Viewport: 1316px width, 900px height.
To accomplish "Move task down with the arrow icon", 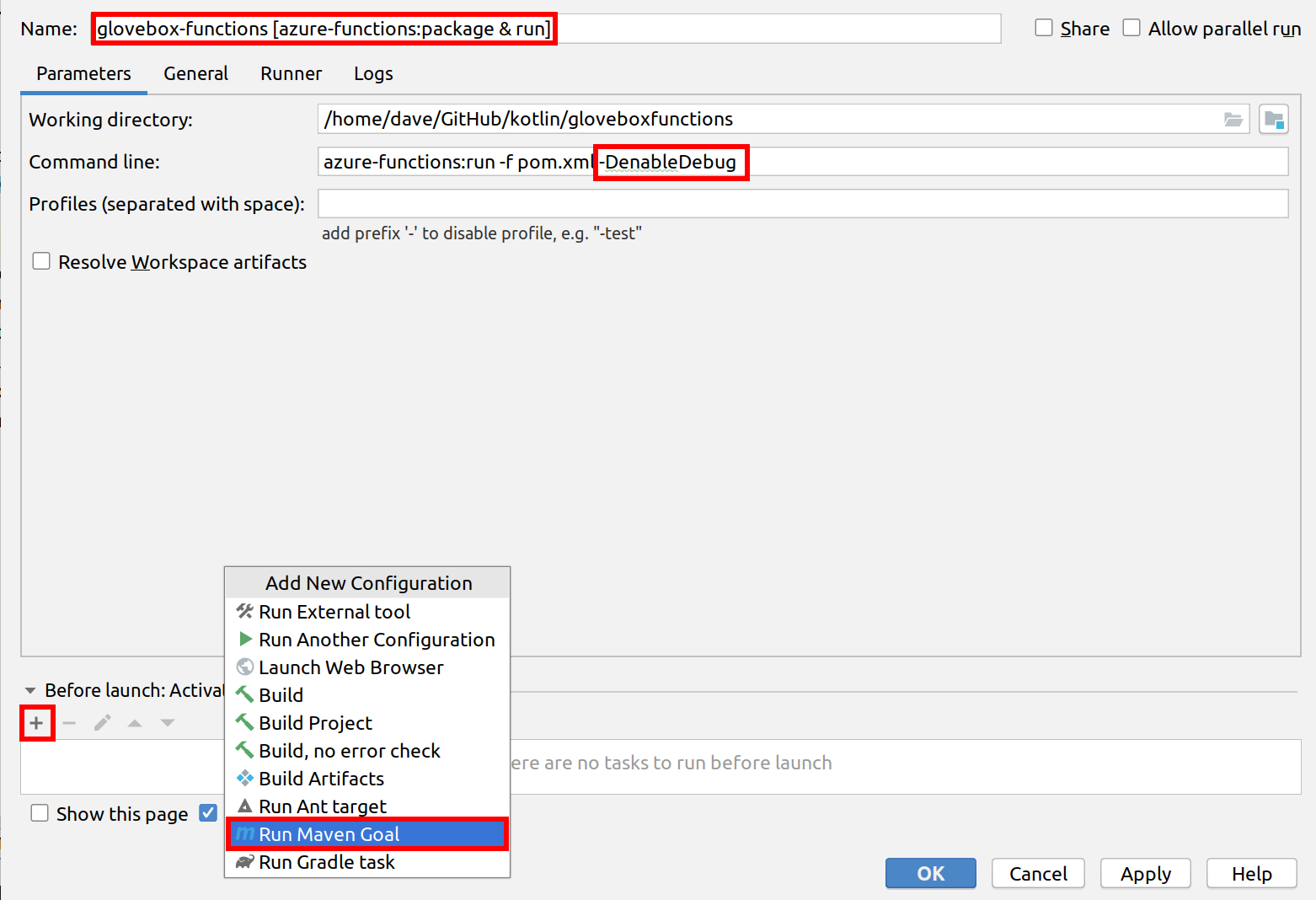I will point(168,723).
